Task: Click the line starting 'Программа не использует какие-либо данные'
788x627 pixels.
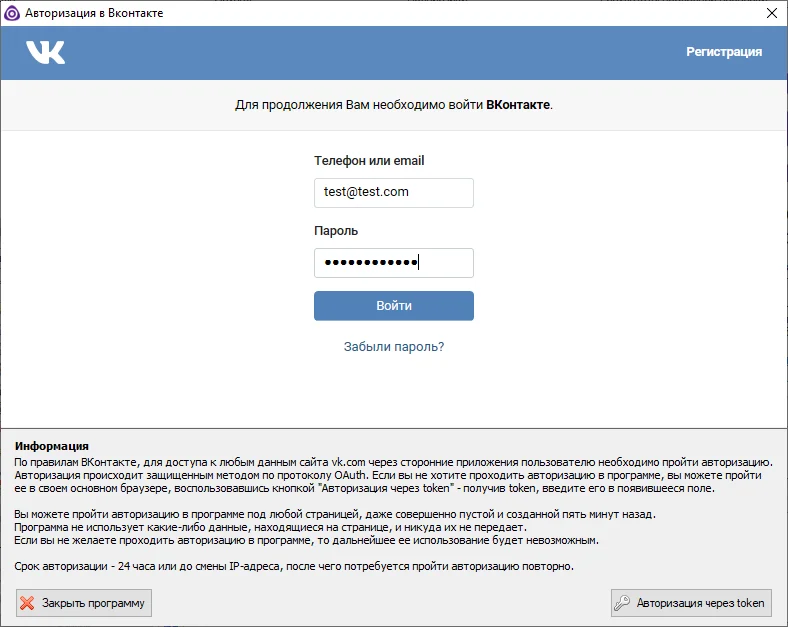Action: (270, 528)
